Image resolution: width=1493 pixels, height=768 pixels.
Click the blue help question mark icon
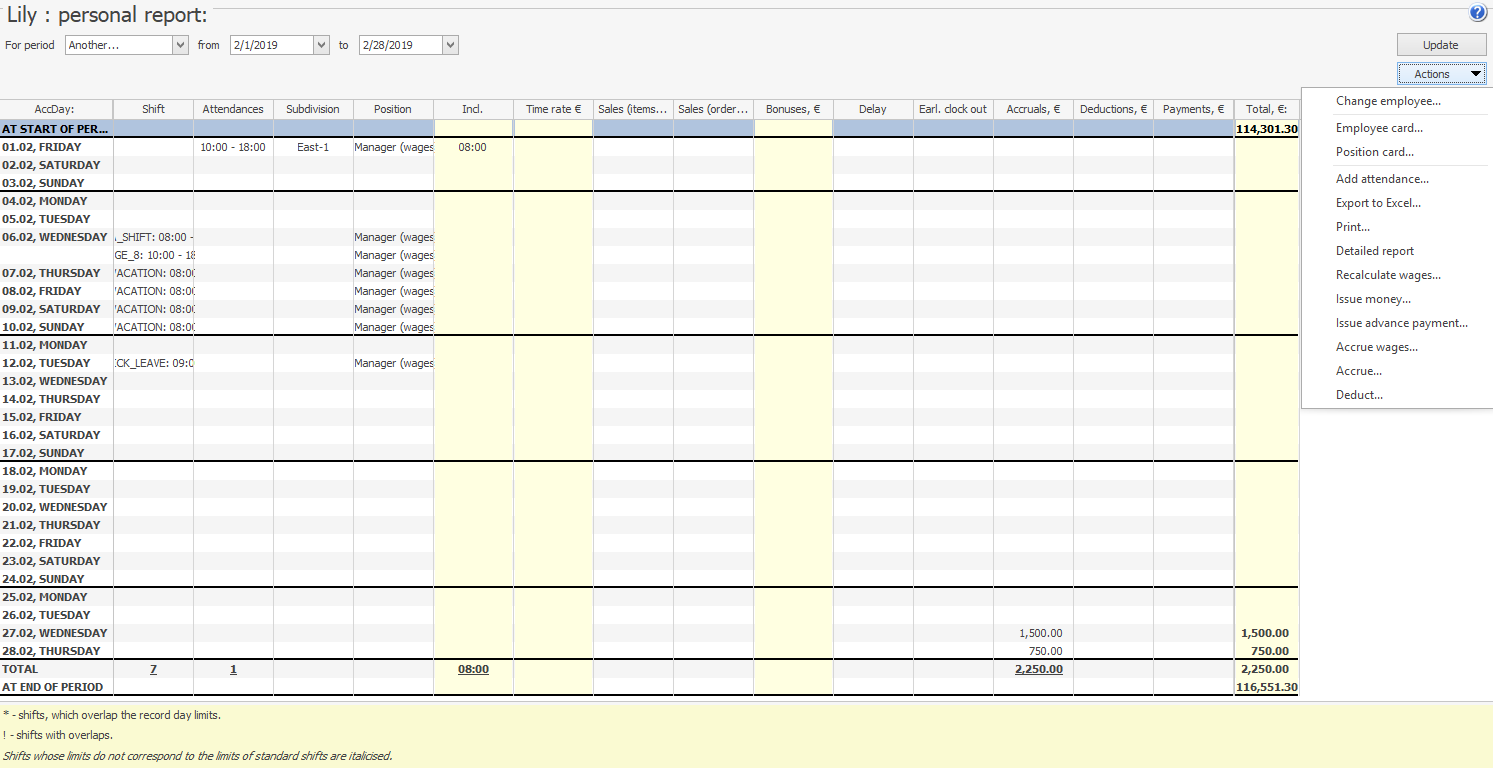pyautogui.click(x=1477, y=13)
